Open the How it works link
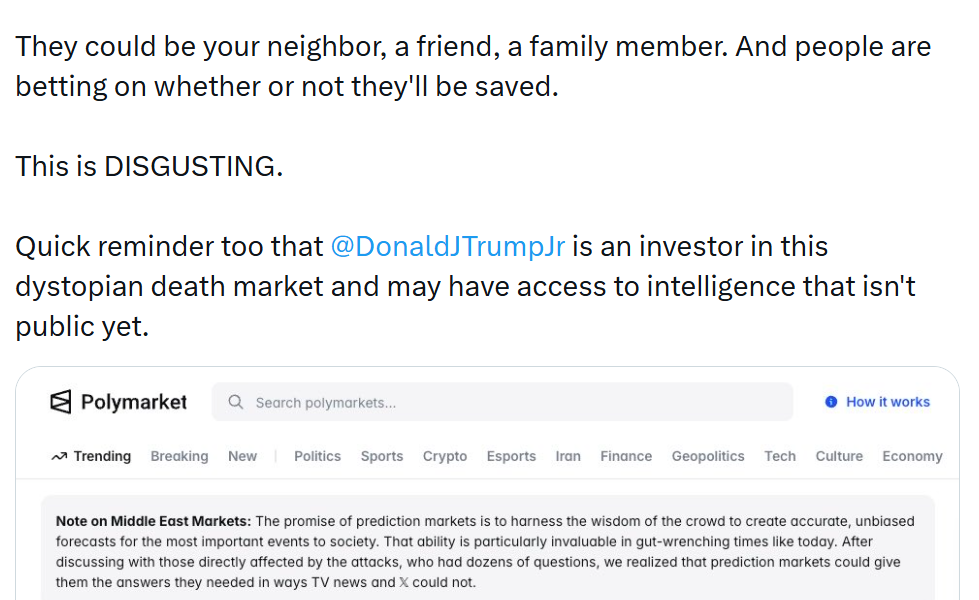The width and height of the screenshot is (979, 600). click(x=887, y=402)
